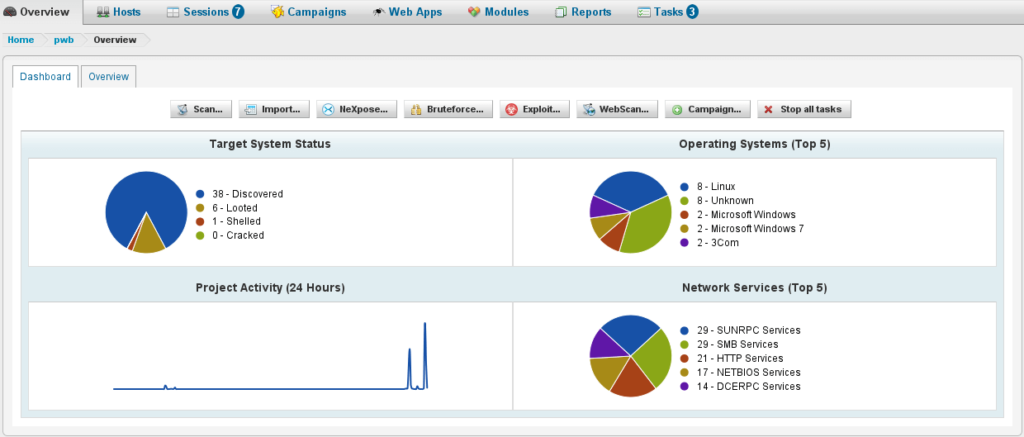
Task: Switch to the Overview sub-tab
Action: 108,77
